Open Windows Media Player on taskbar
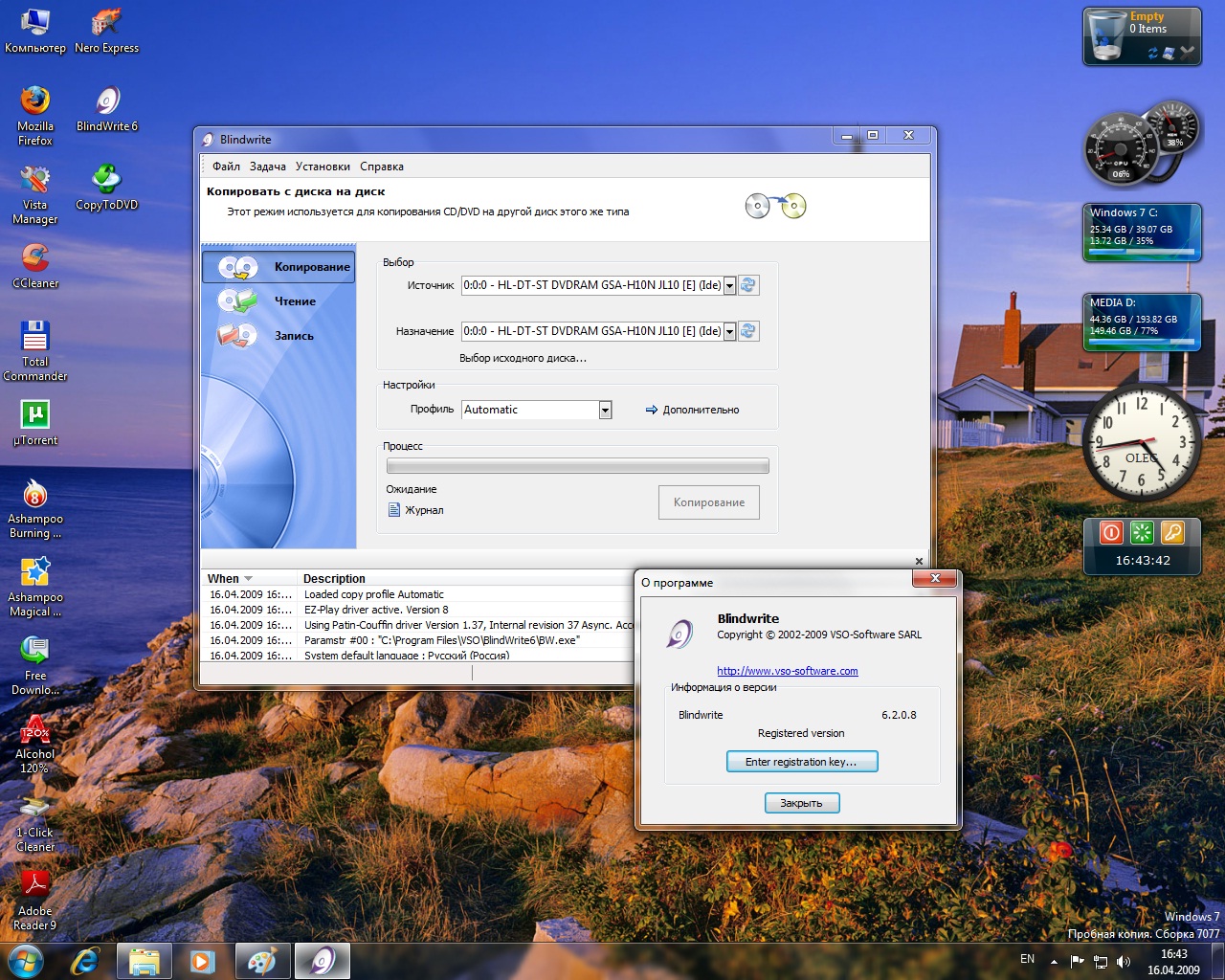 coord(203,961)
